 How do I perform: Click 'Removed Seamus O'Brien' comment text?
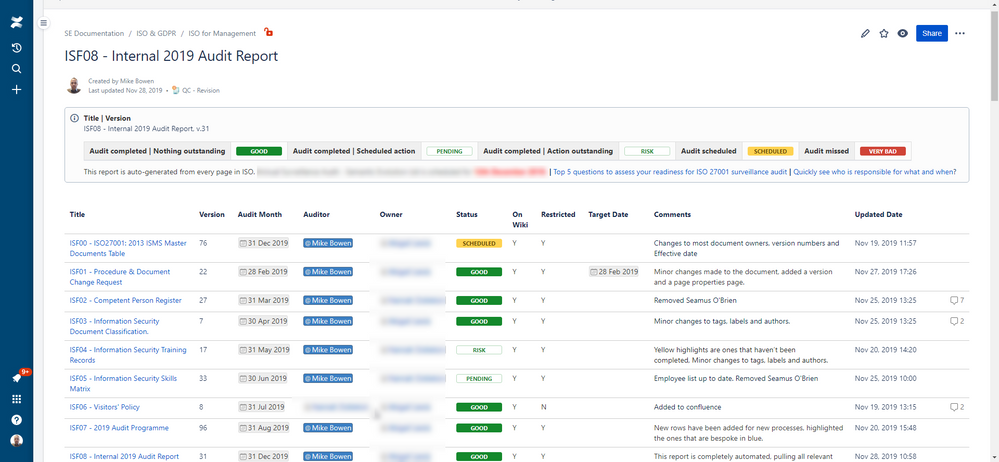(693, 300)
